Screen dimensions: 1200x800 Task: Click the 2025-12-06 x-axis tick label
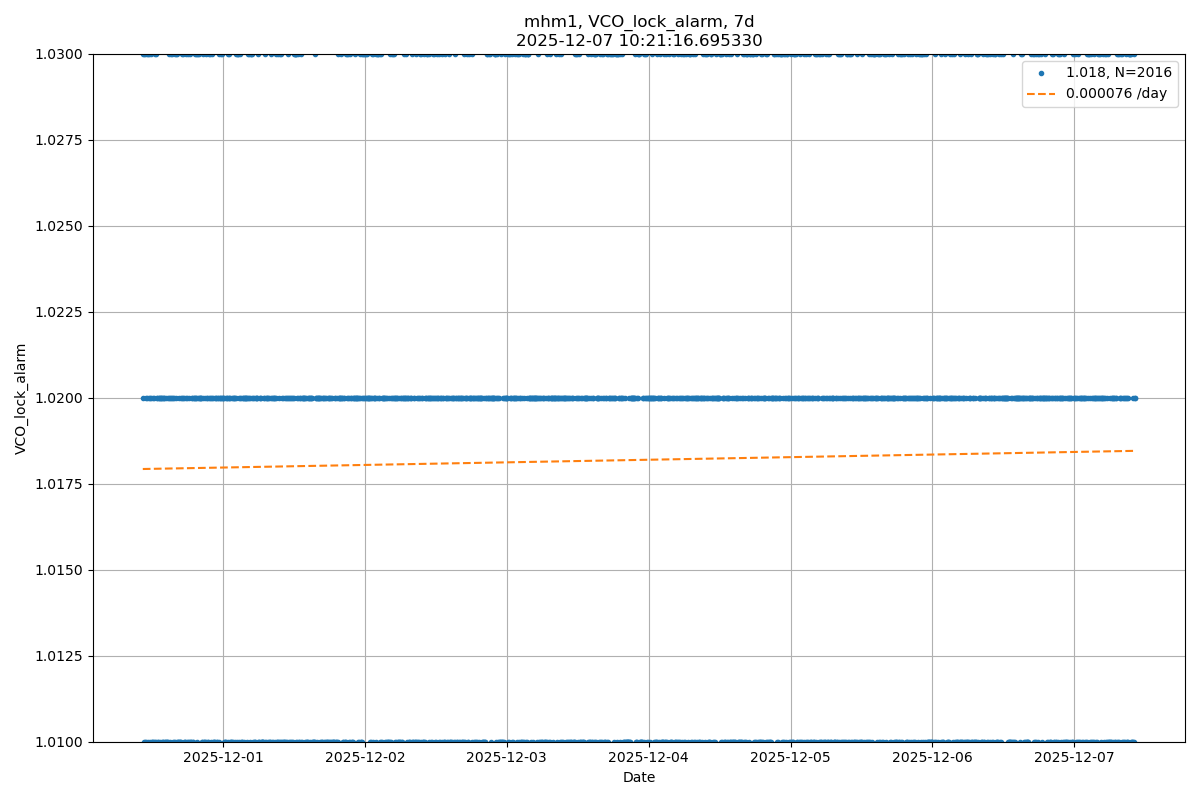(x=933, y=758)
